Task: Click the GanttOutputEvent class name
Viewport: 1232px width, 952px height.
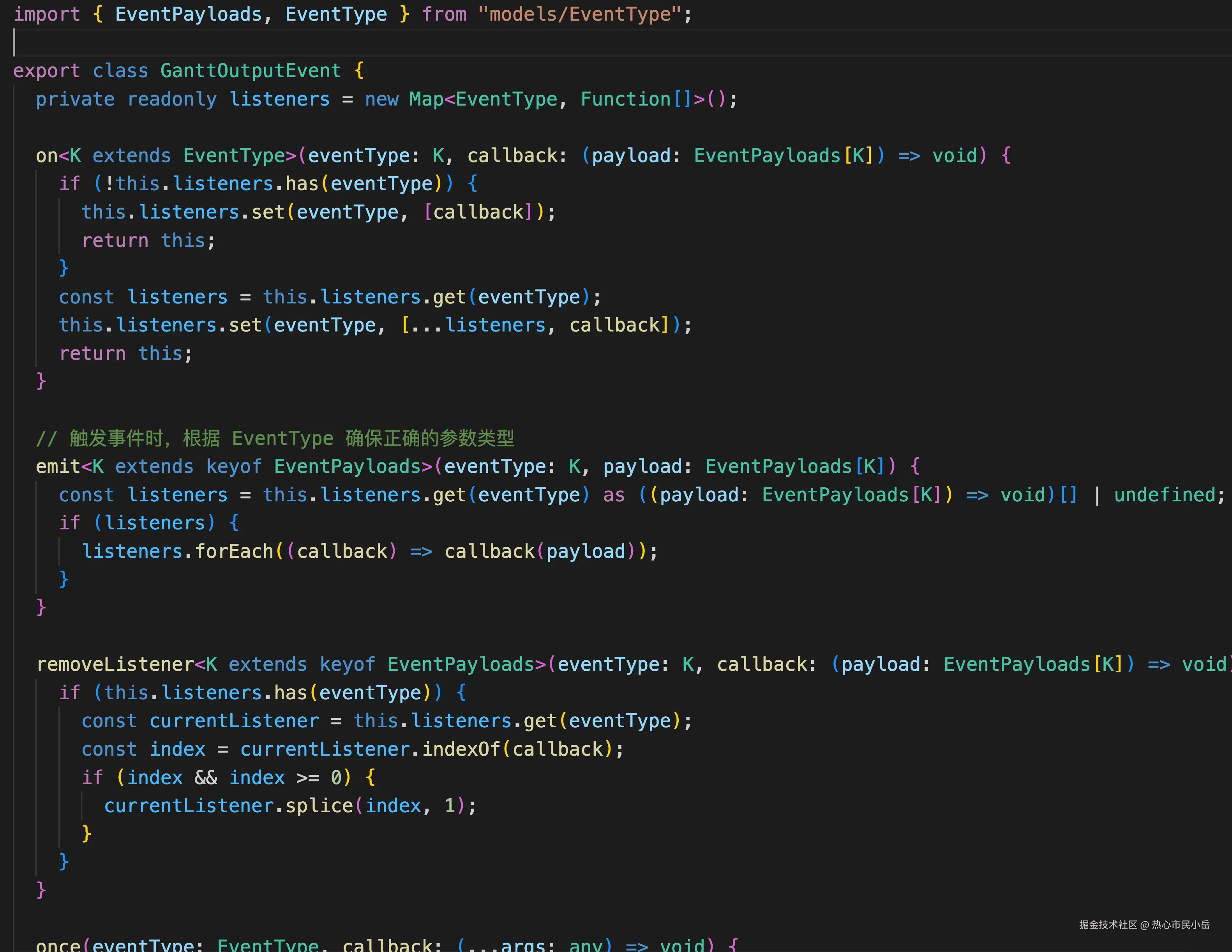Action: [x=251, y=71]
